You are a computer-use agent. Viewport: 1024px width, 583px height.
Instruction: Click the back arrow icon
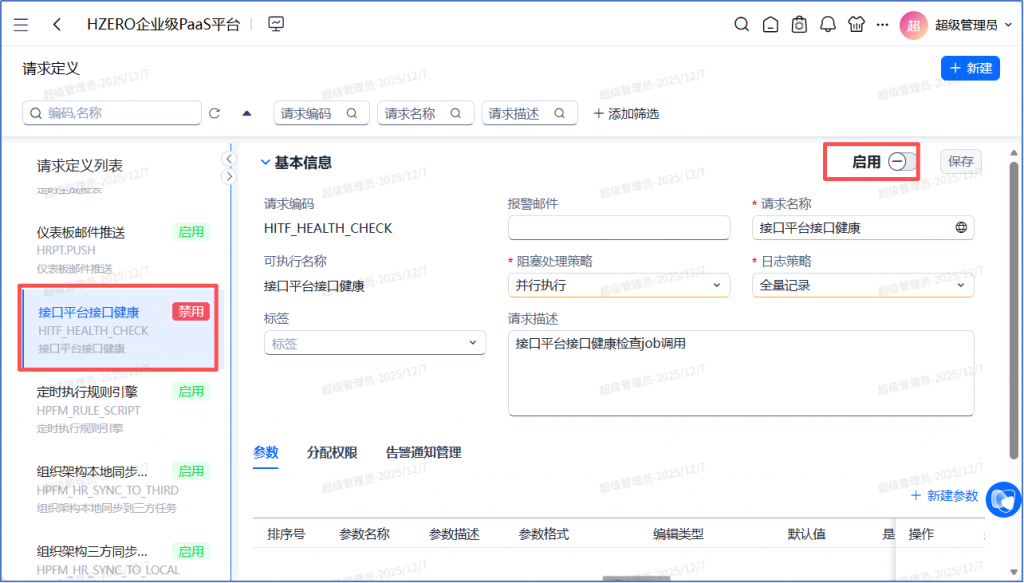[57, 25]
